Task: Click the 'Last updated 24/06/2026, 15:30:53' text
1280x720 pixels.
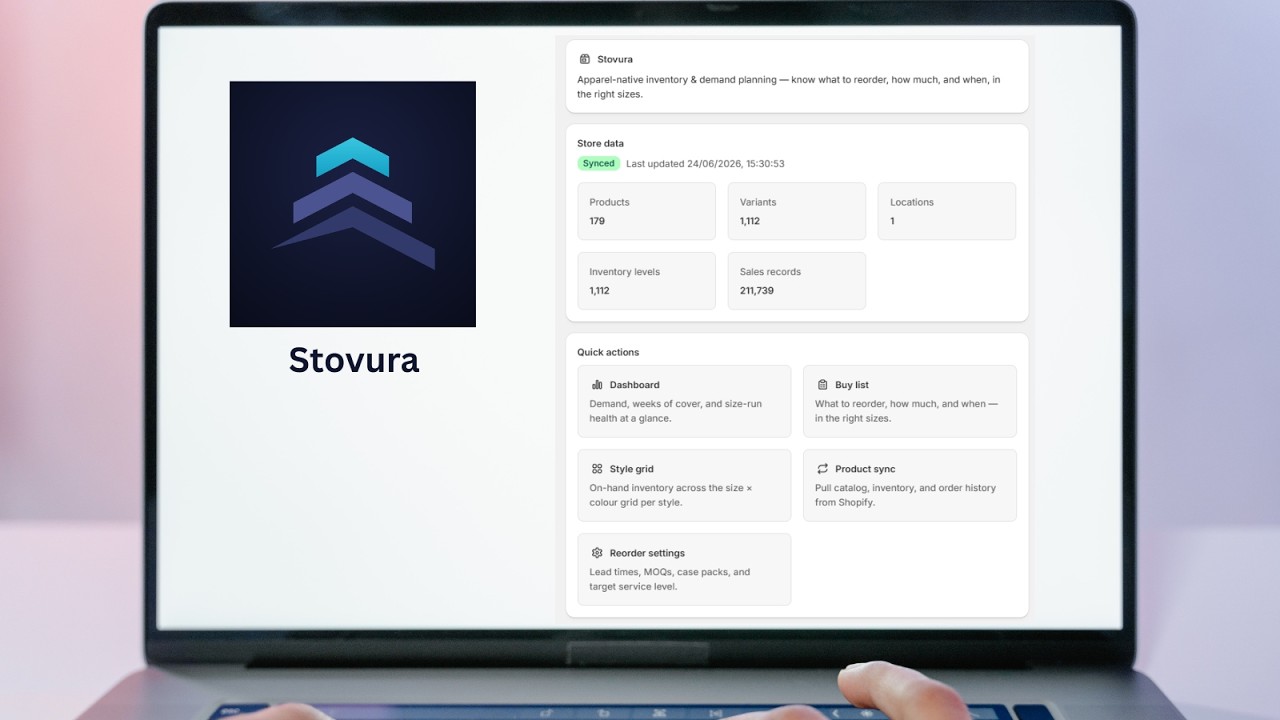Action: [x=705, y=163]
